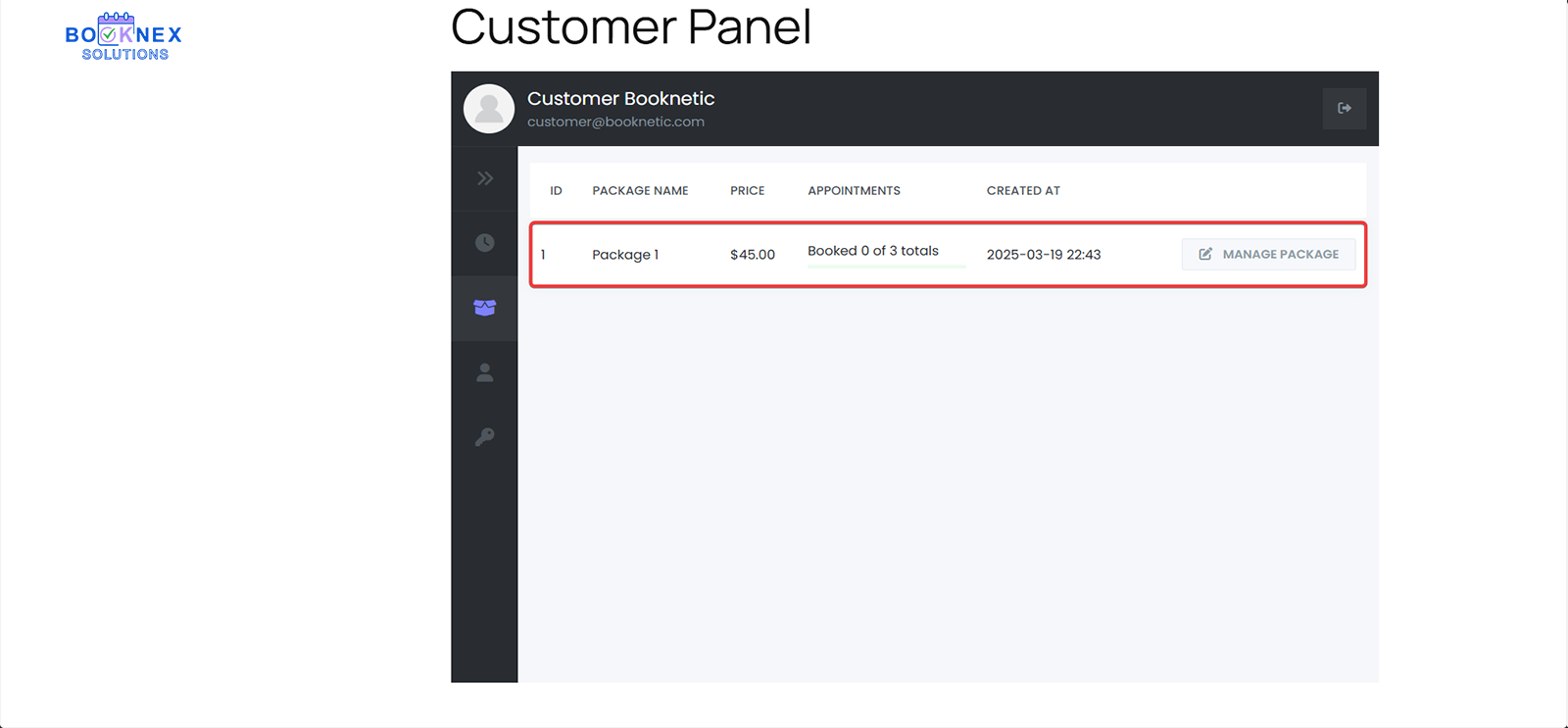This screenshot has width=1568, height=728.
Task: Open appointments via the clock icon
Action: pos(485,243)
